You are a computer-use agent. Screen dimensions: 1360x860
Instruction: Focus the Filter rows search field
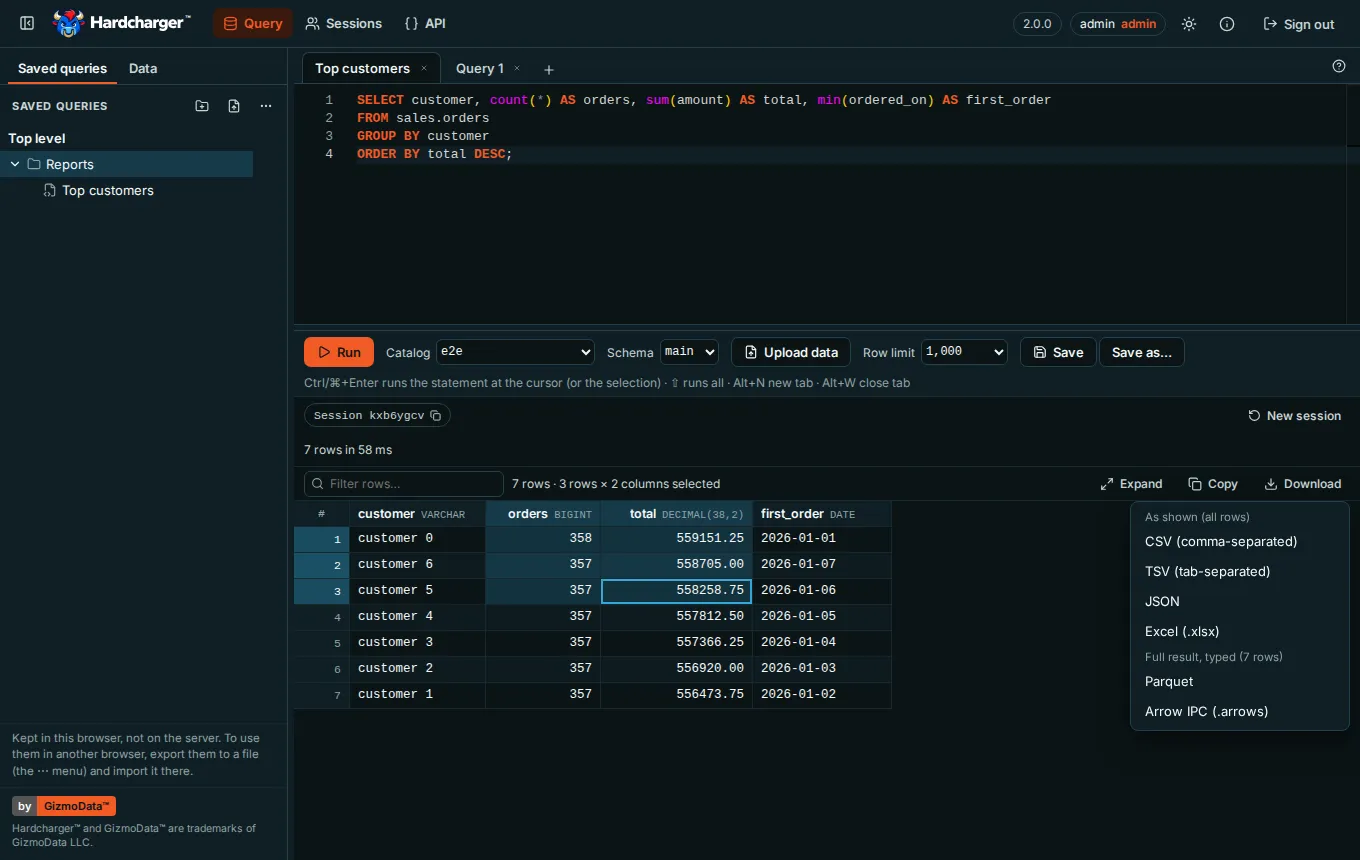(404, 484)
